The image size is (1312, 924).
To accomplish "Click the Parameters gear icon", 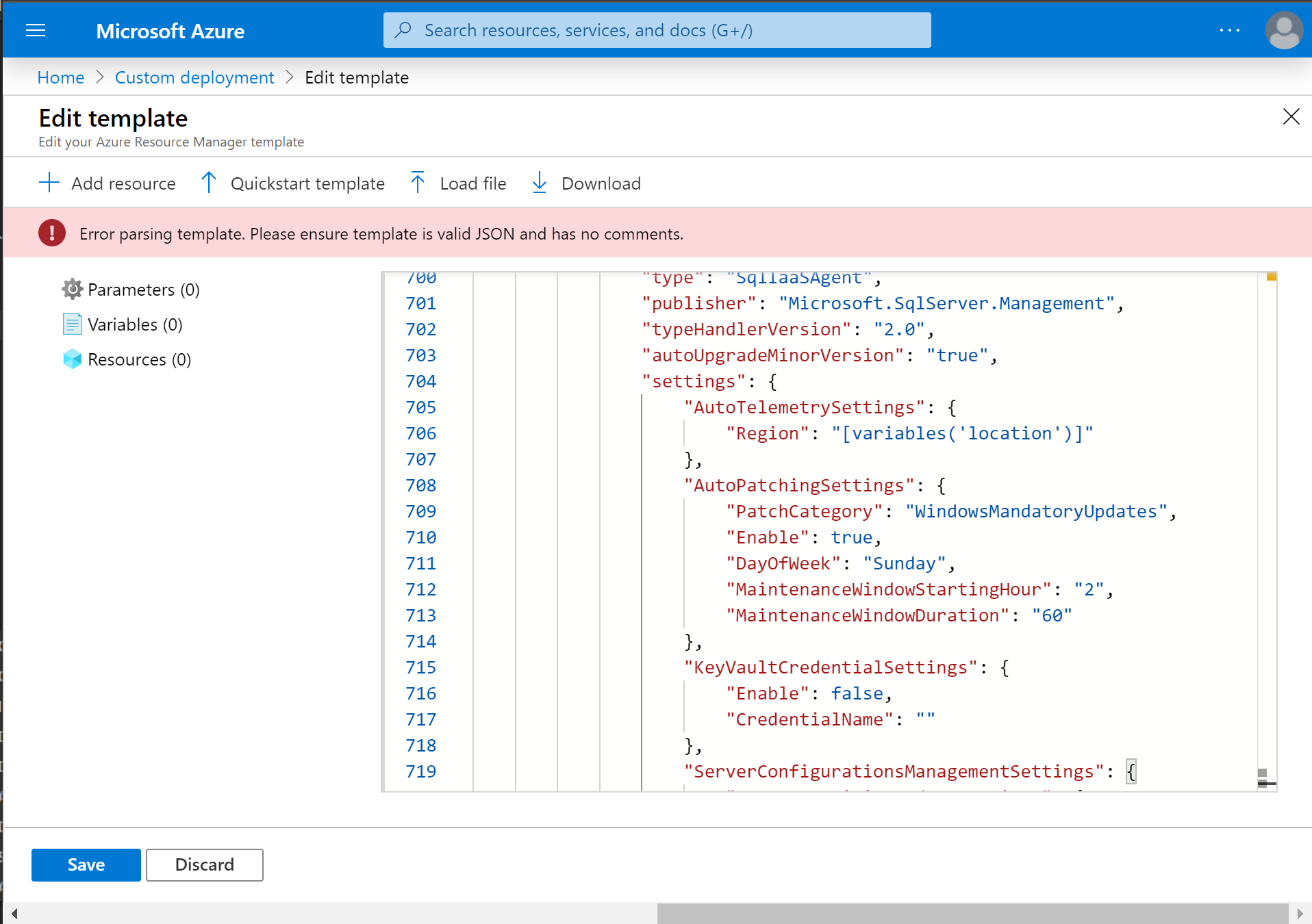I will click(72, 289).
